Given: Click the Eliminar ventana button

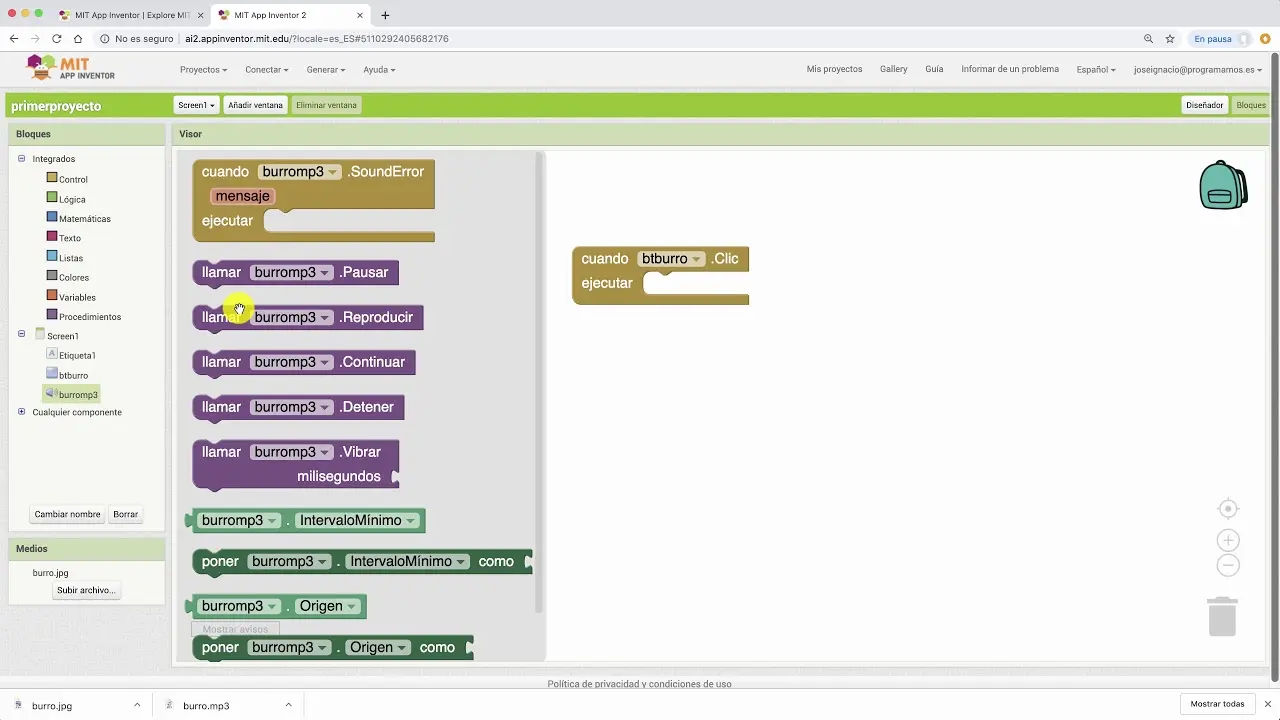Looking at the screenshot, I should [x=326, y=105].
